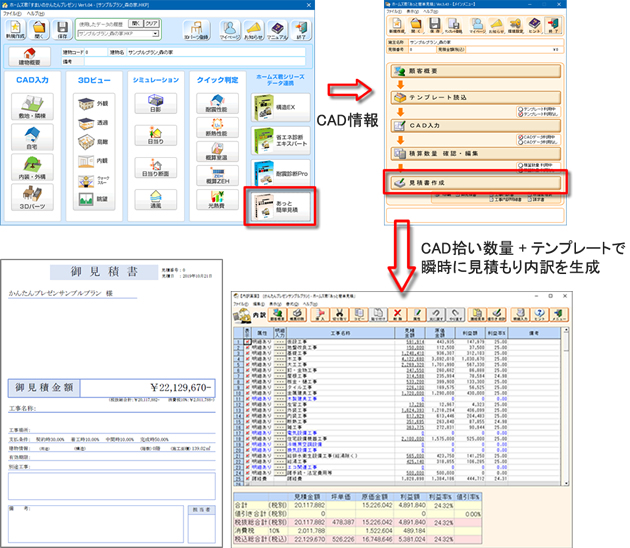Viewport: 630px width, 548px height.
Task: Click the copy icon in breakdown toolbar
Action: [359, 314]
